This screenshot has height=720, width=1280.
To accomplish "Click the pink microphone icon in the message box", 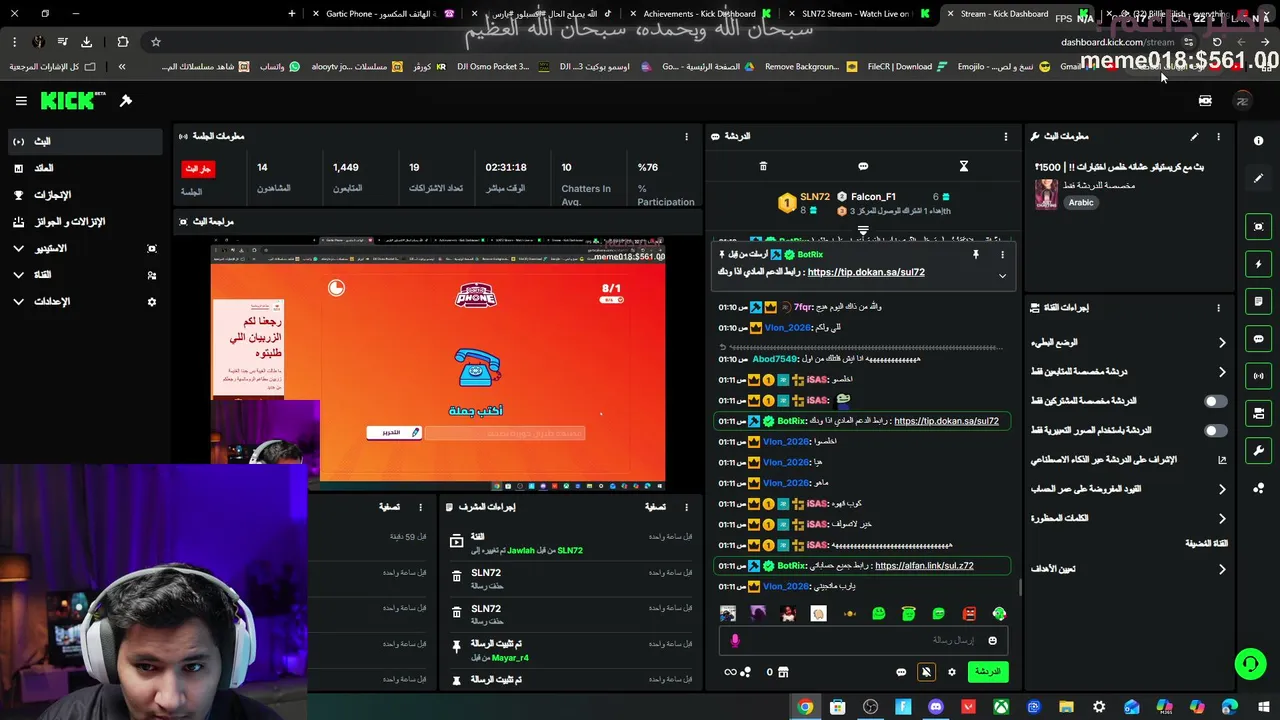I will 735,640.
